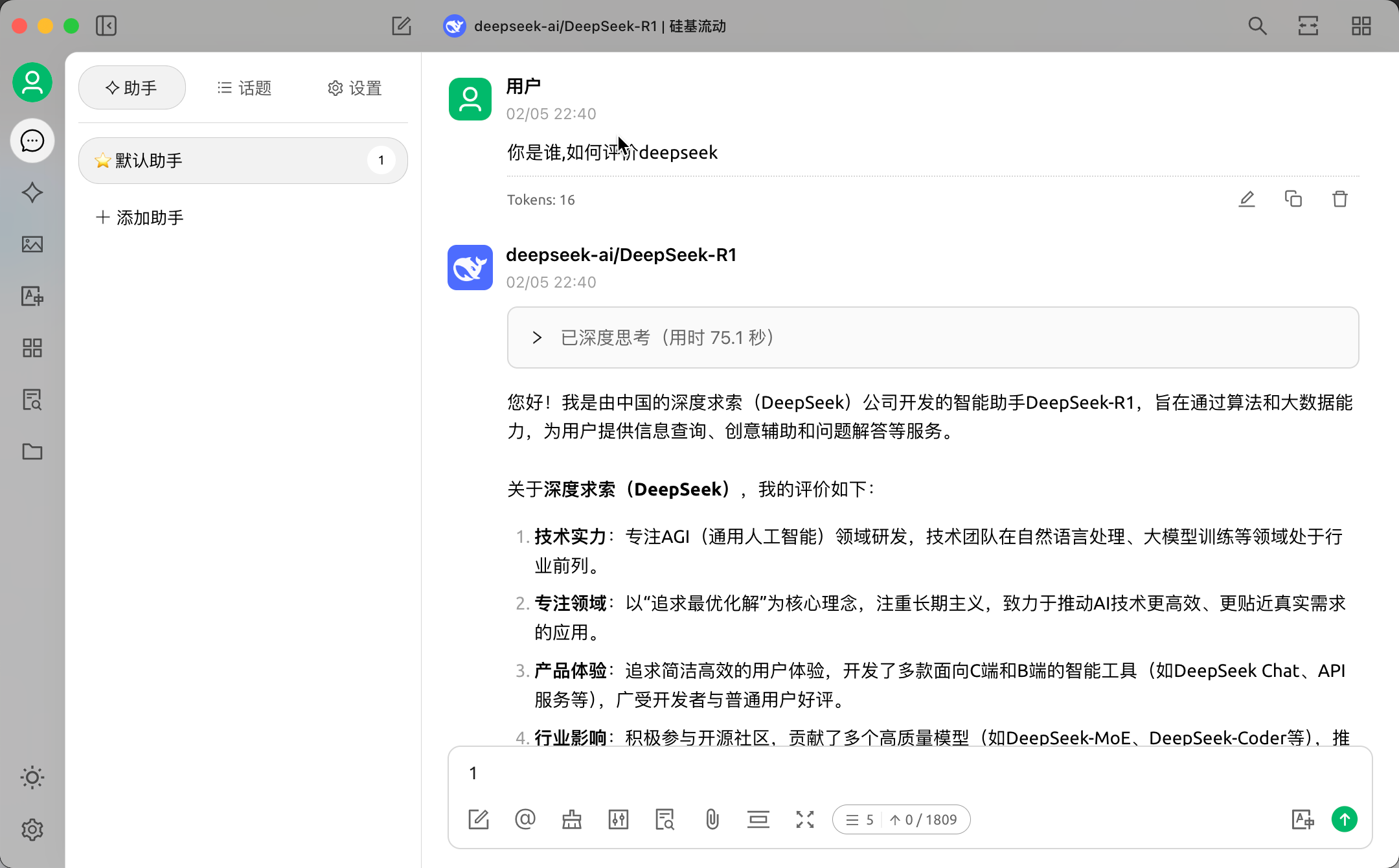The height and width of the screenshot is (868, 1399).
Task: Delete the user message with trash icon
Action: click(x=1340, y=199)
